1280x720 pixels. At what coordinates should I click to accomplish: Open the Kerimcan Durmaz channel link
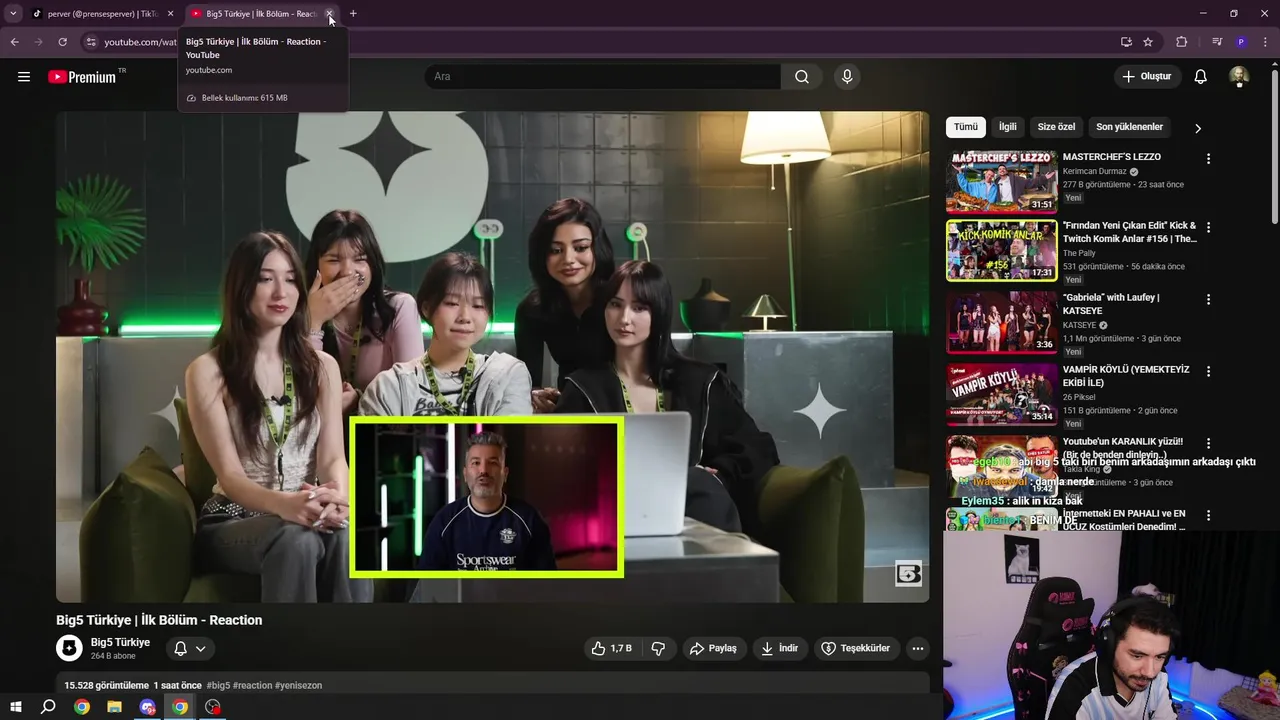[x=1094, y=171]
